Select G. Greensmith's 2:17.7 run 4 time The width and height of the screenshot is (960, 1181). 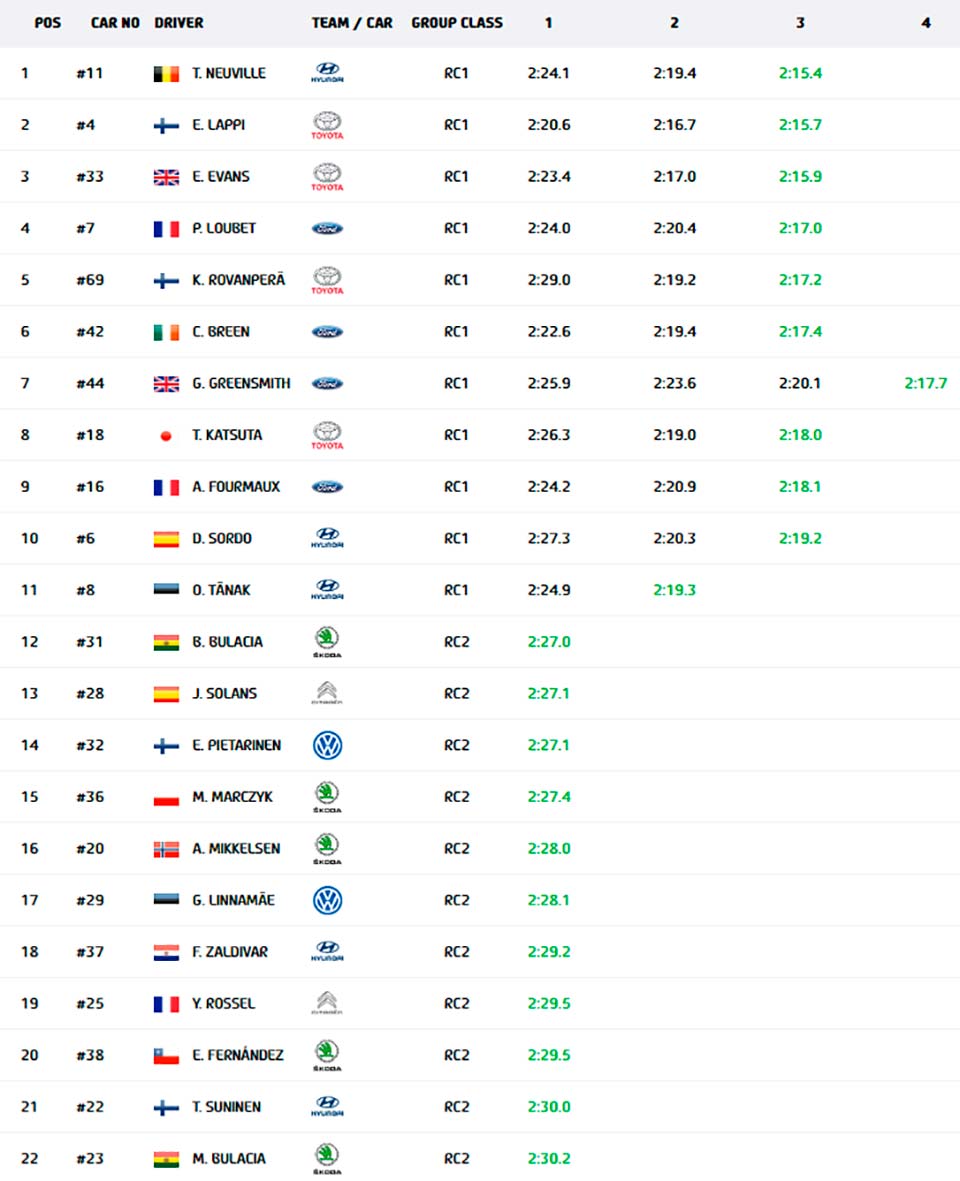pos(925,383)
